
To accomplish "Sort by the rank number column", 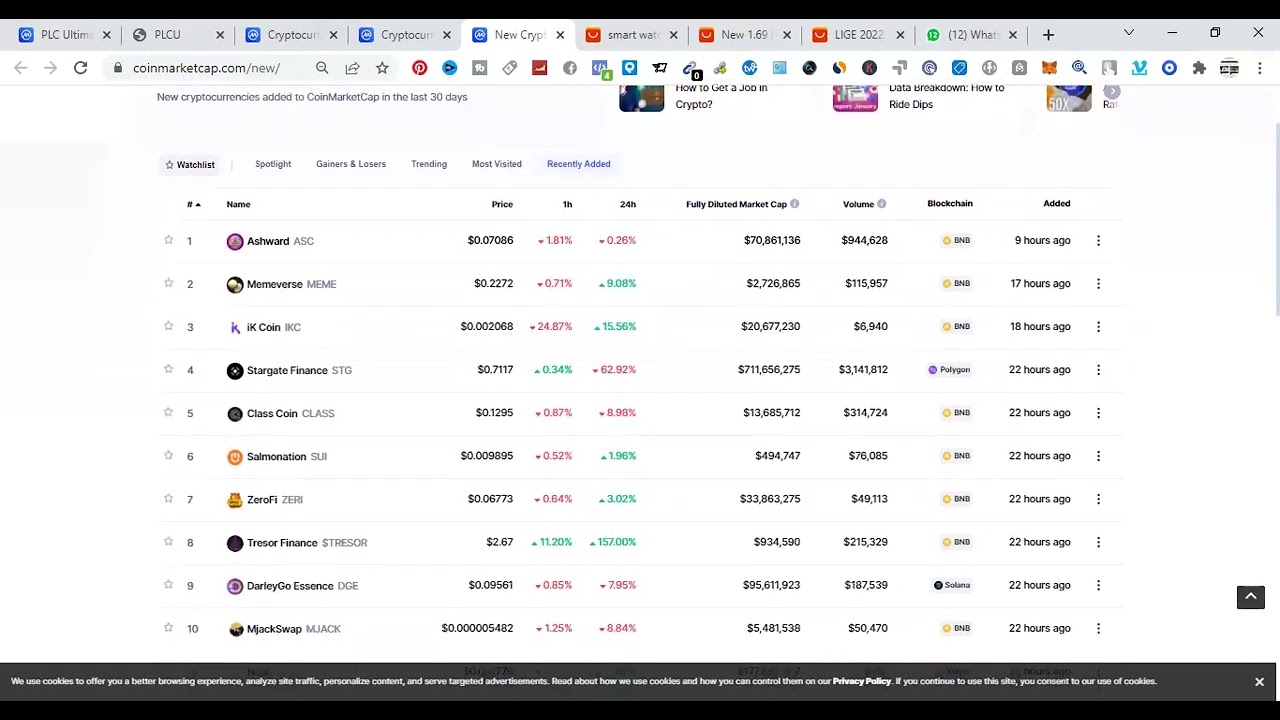I will click(x=193, y=204).
